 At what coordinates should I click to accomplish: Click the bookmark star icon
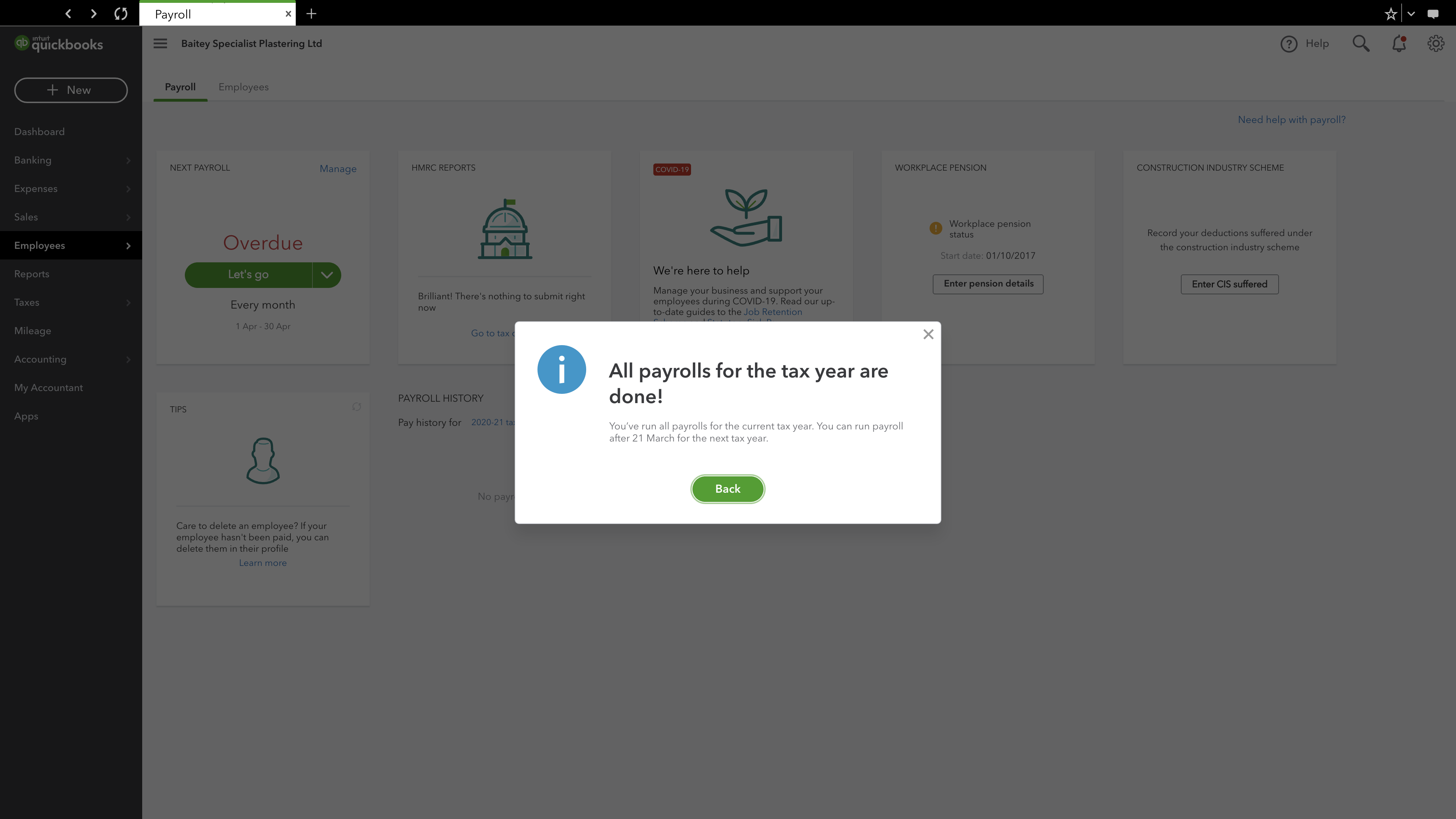[1391, 14]
